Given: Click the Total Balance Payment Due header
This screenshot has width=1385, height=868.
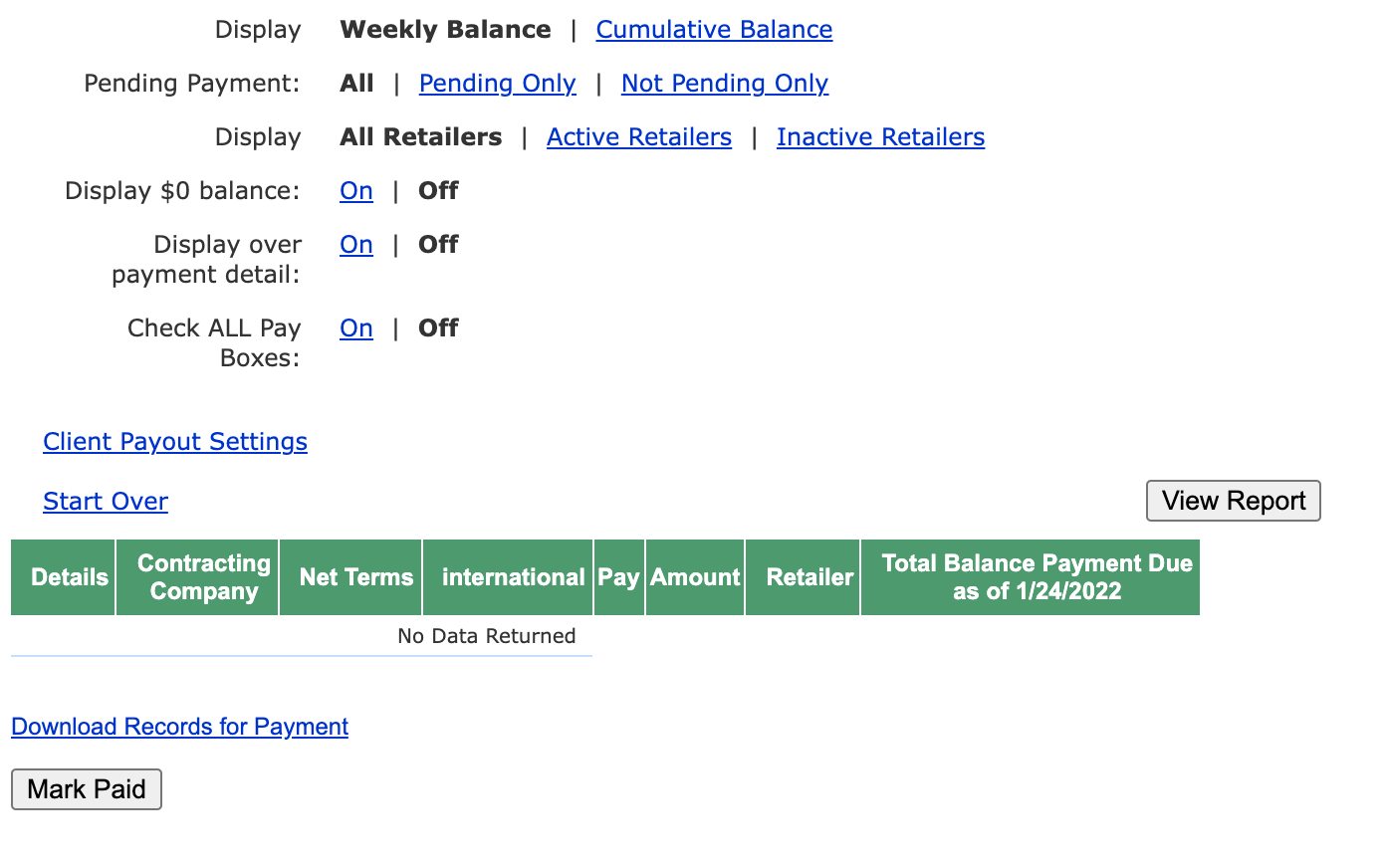Looking at the screenshot, I should pyautogui.click(x=1036, y=577).
